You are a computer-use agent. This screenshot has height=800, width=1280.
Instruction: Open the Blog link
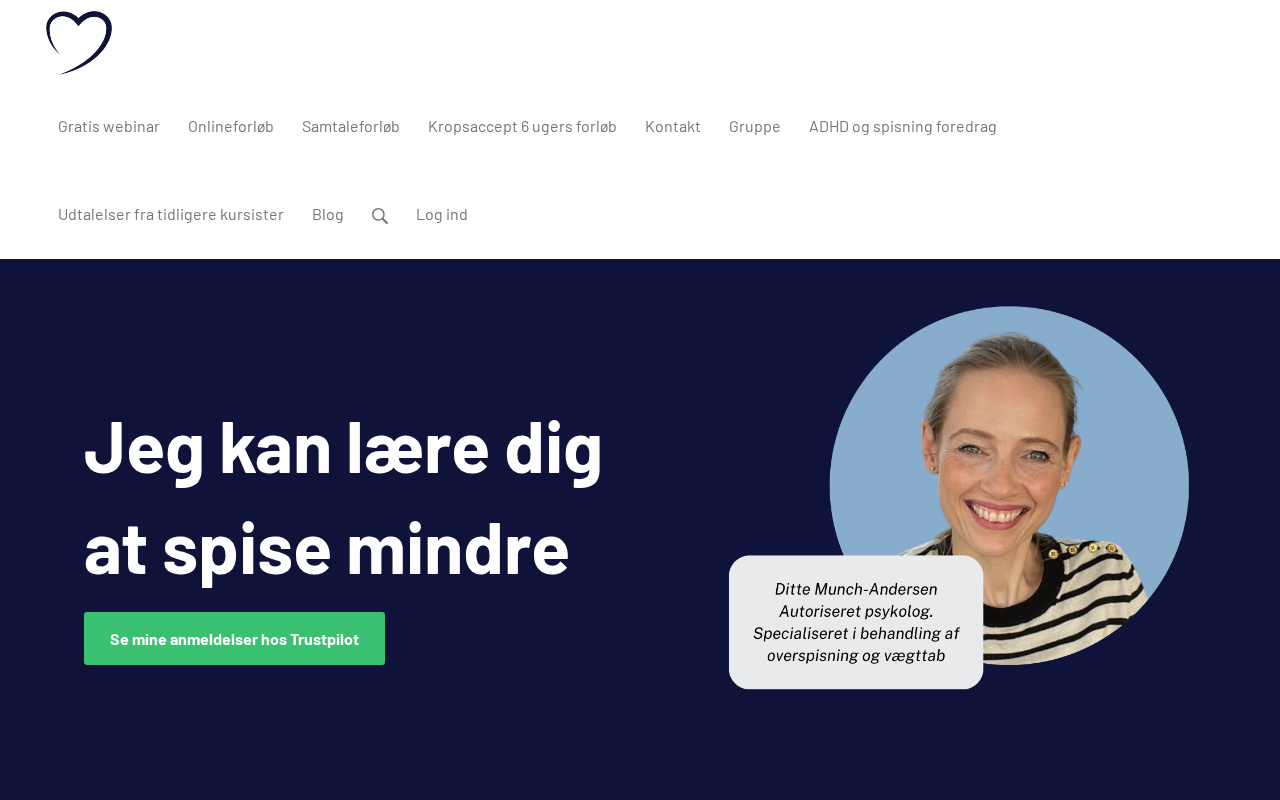tap(328, 214)
